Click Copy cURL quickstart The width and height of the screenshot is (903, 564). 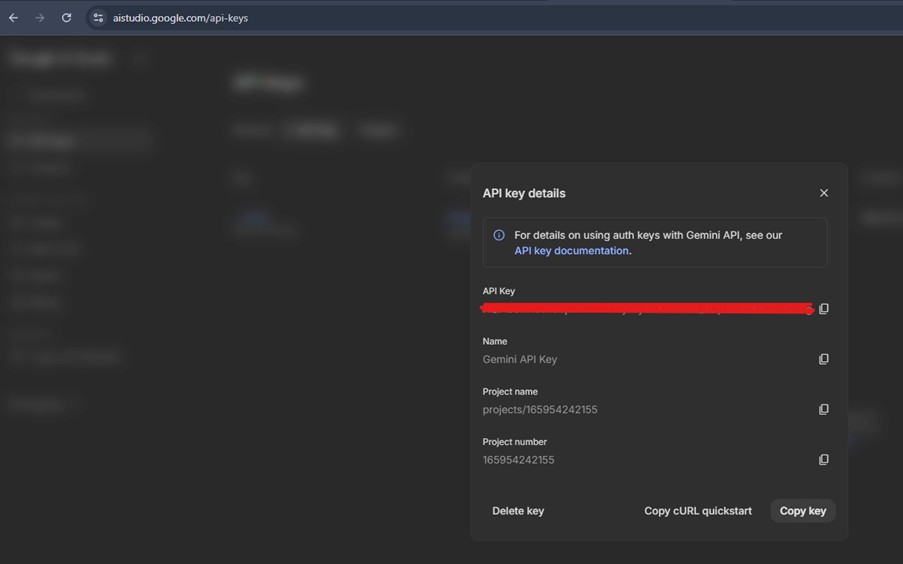(697, 511)
